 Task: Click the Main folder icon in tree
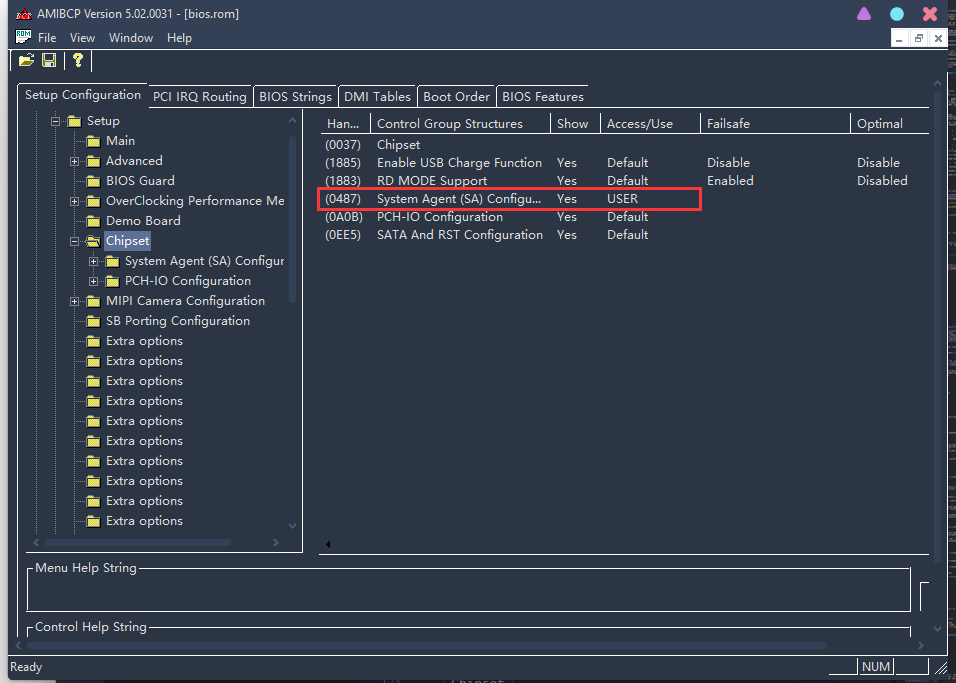tap(93, 141)
